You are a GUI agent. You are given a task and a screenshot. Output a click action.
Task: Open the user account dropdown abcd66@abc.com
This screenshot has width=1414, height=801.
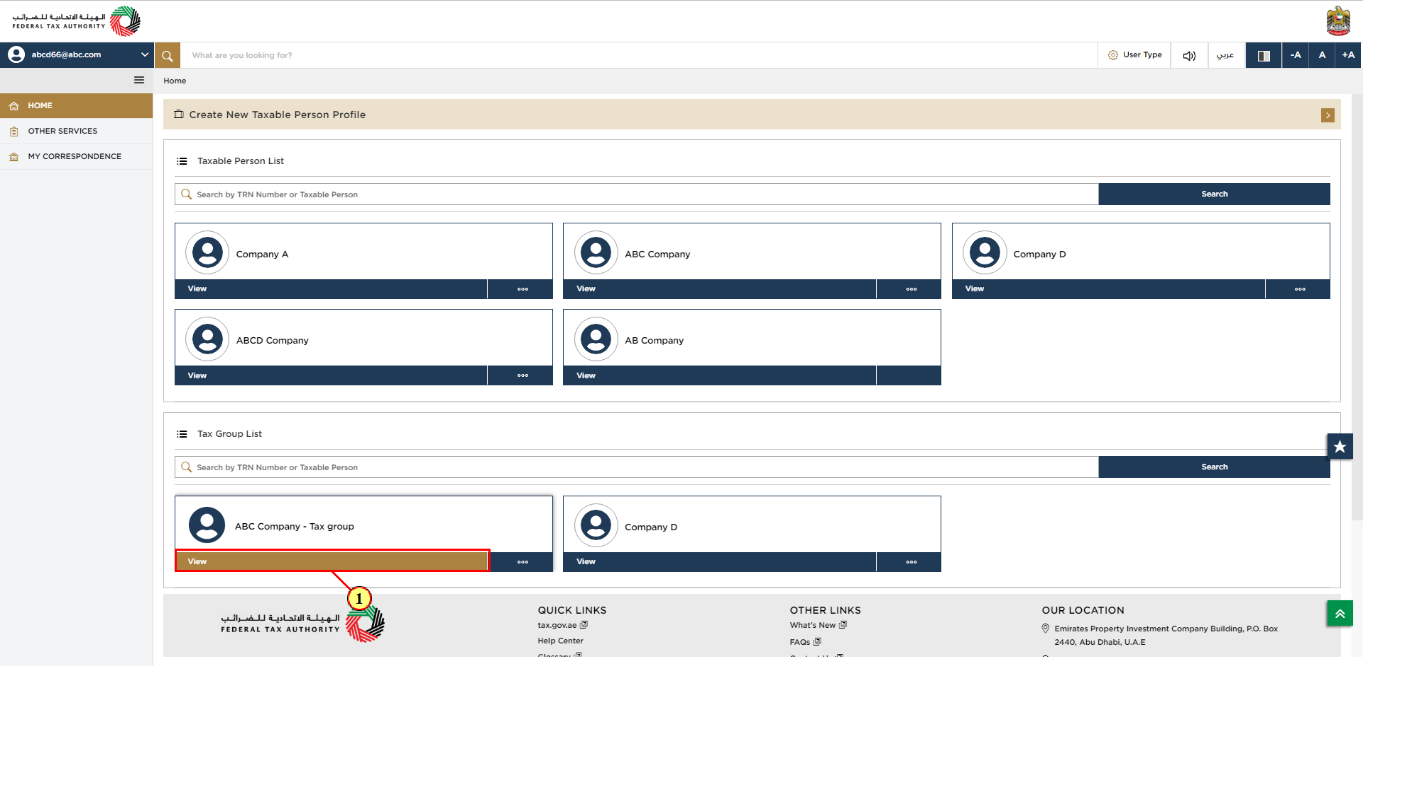tap(77, 55)
